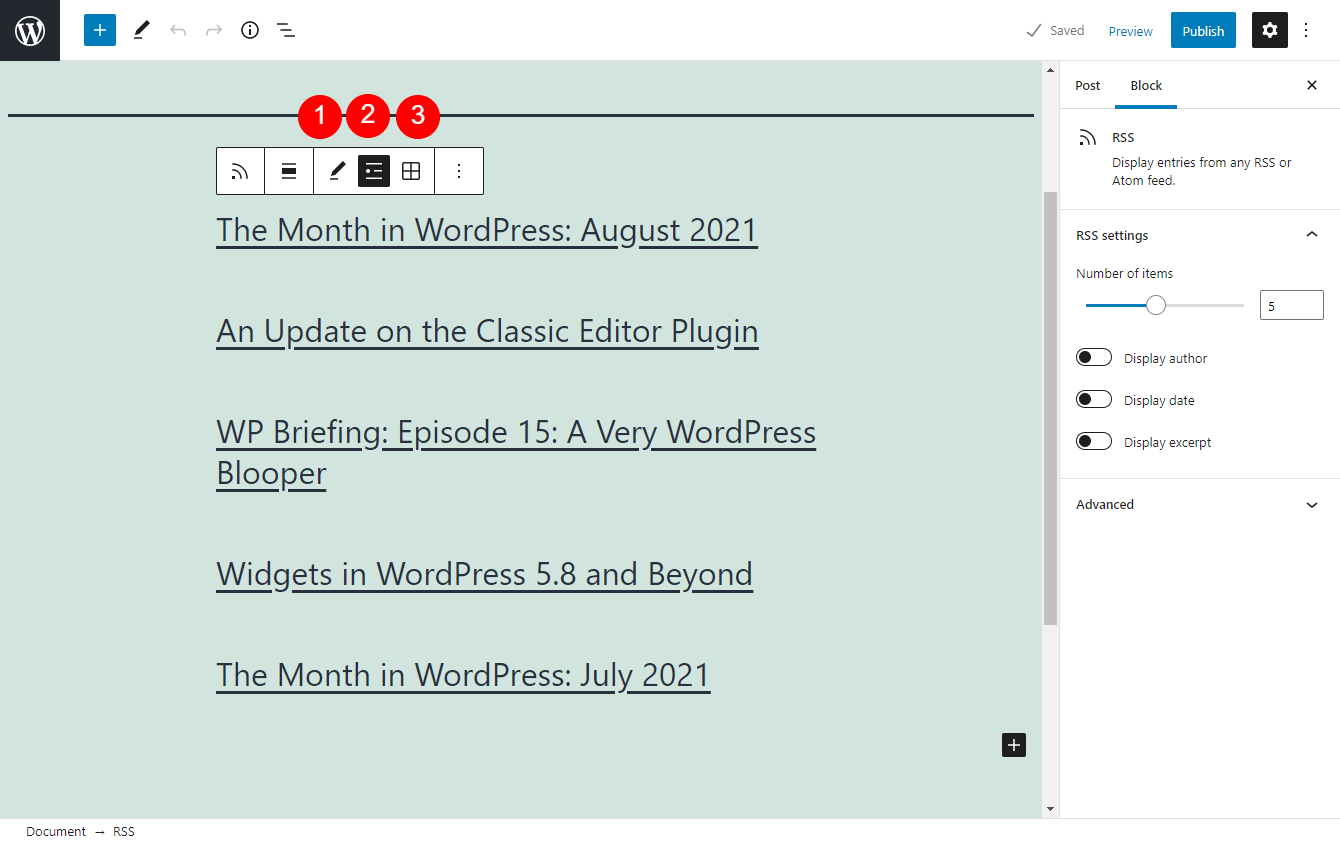Click the Undo icon

(x=178, y=30)
